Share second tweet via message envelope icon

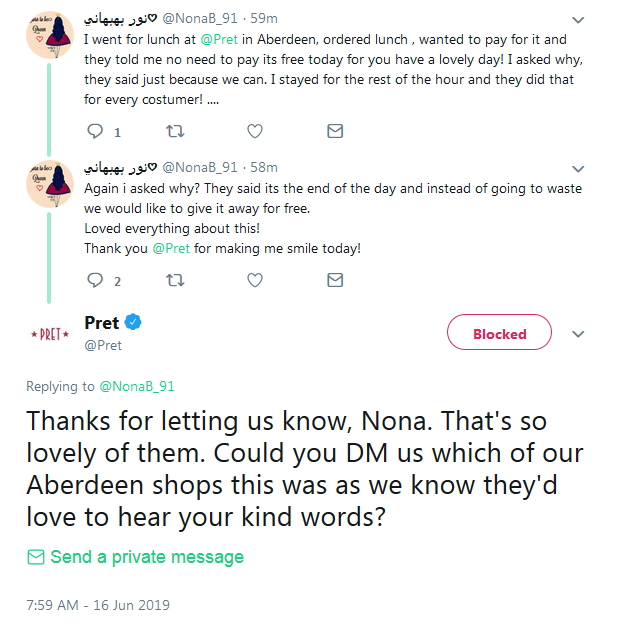point(335,281)
